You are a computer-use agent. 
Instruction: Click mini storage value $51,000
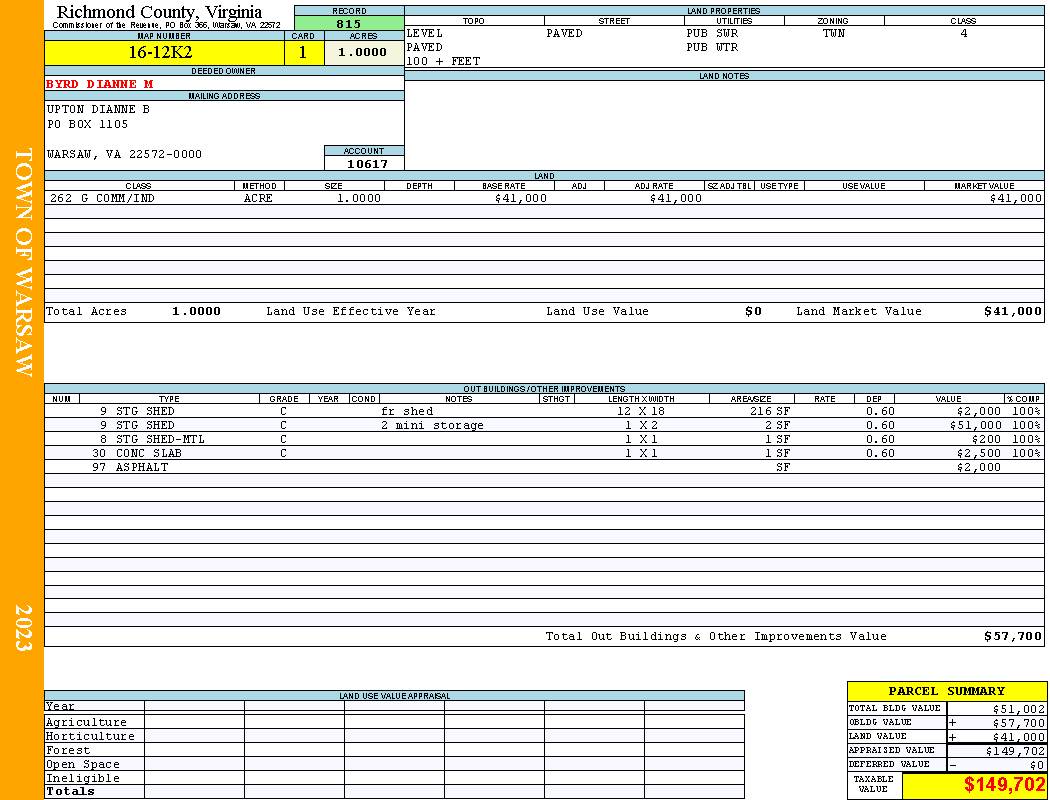click(975, 426)
